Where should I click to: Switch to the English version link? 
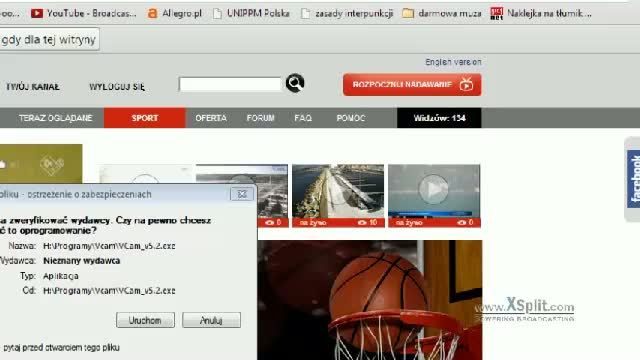(x=453, y=62)
